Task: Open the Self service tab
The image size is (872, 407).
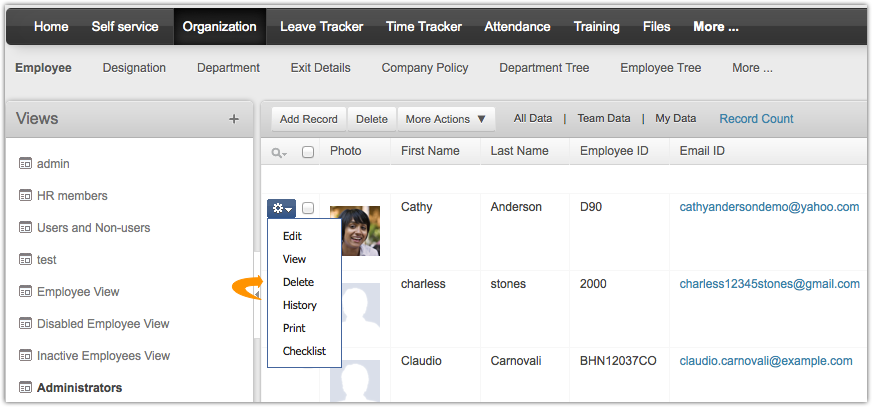Action: pyautogui.click(x=125, y=27)
